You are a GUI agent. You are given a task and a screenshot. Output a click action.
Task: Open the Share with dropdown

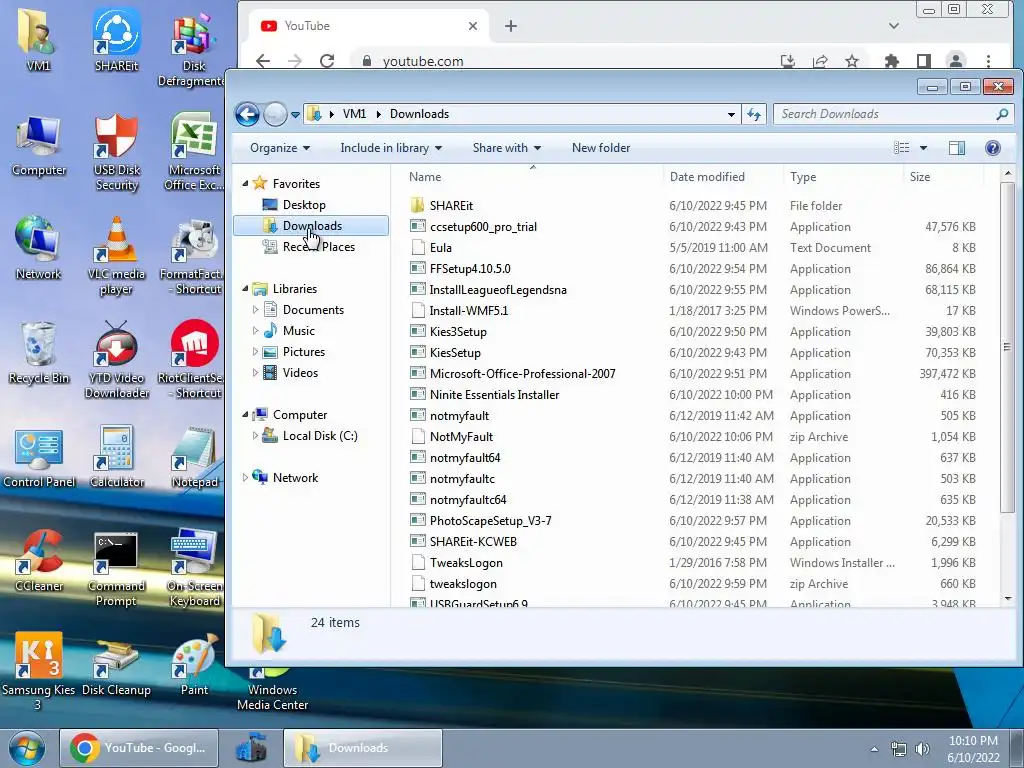[507, 148]
